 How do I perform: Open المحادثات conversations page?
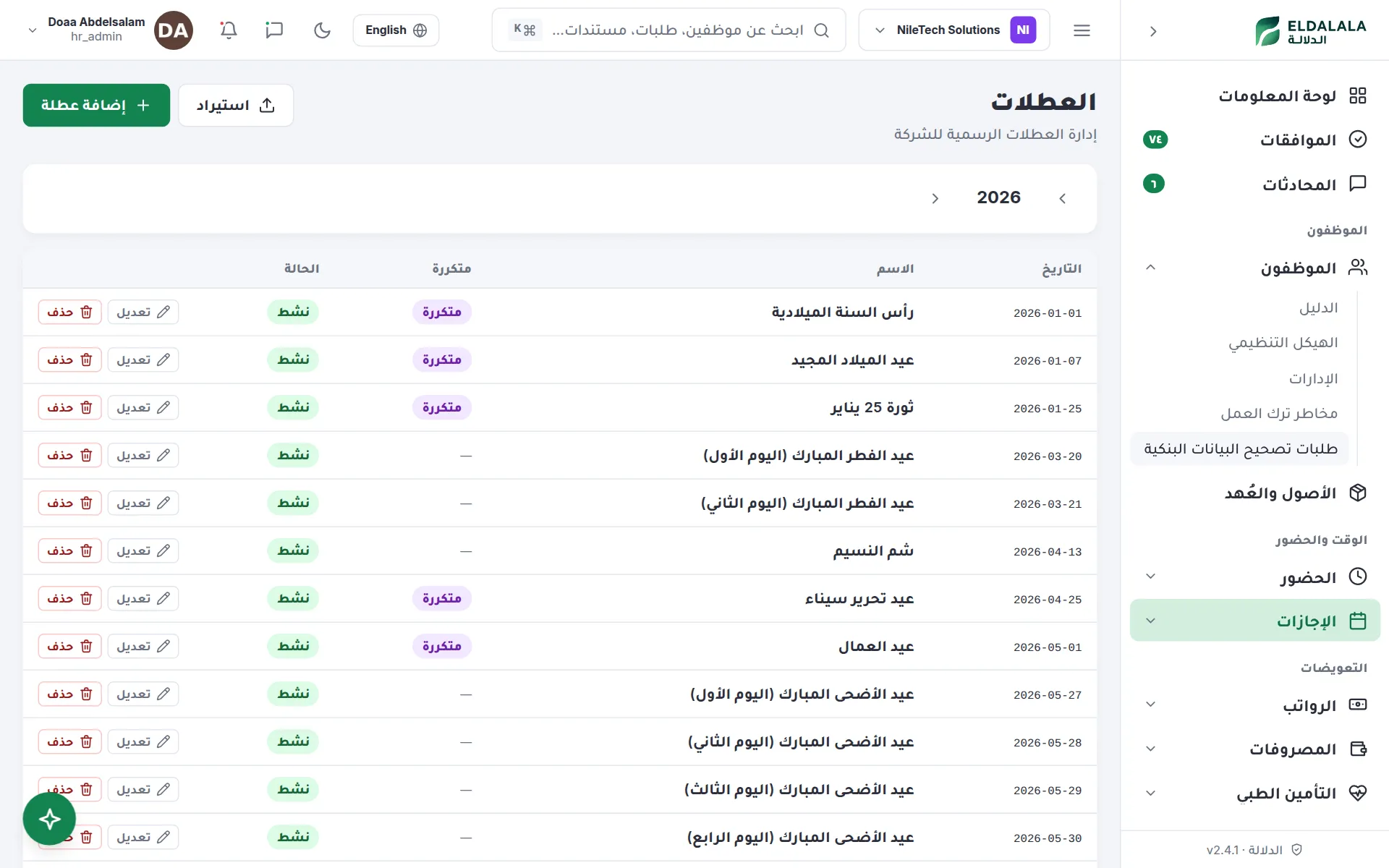pyautogui.click(x=1255, y=184)
